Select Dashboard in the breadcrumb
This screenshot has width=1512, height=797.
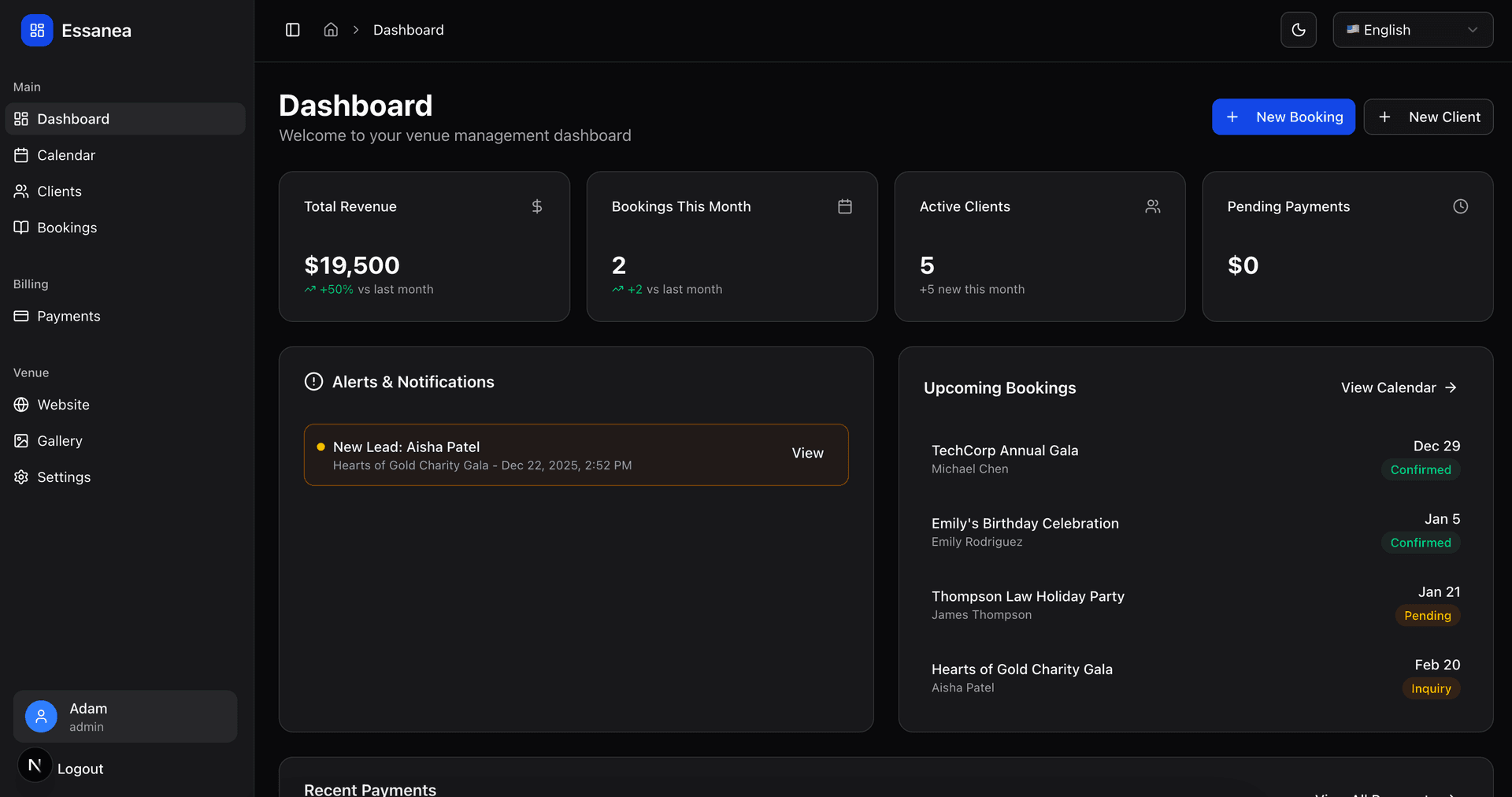408,29
